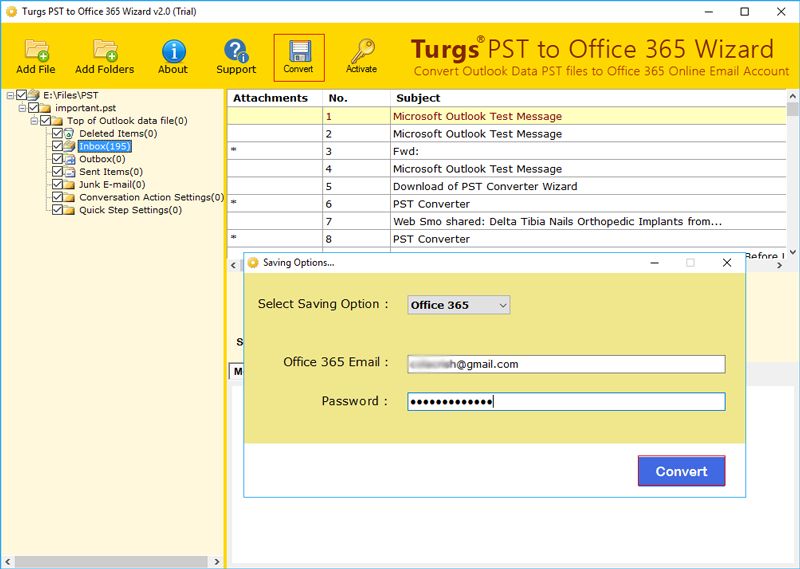Close the Saving Options dialog
Viewport: 800px width, 569px height.
point(727,263)
